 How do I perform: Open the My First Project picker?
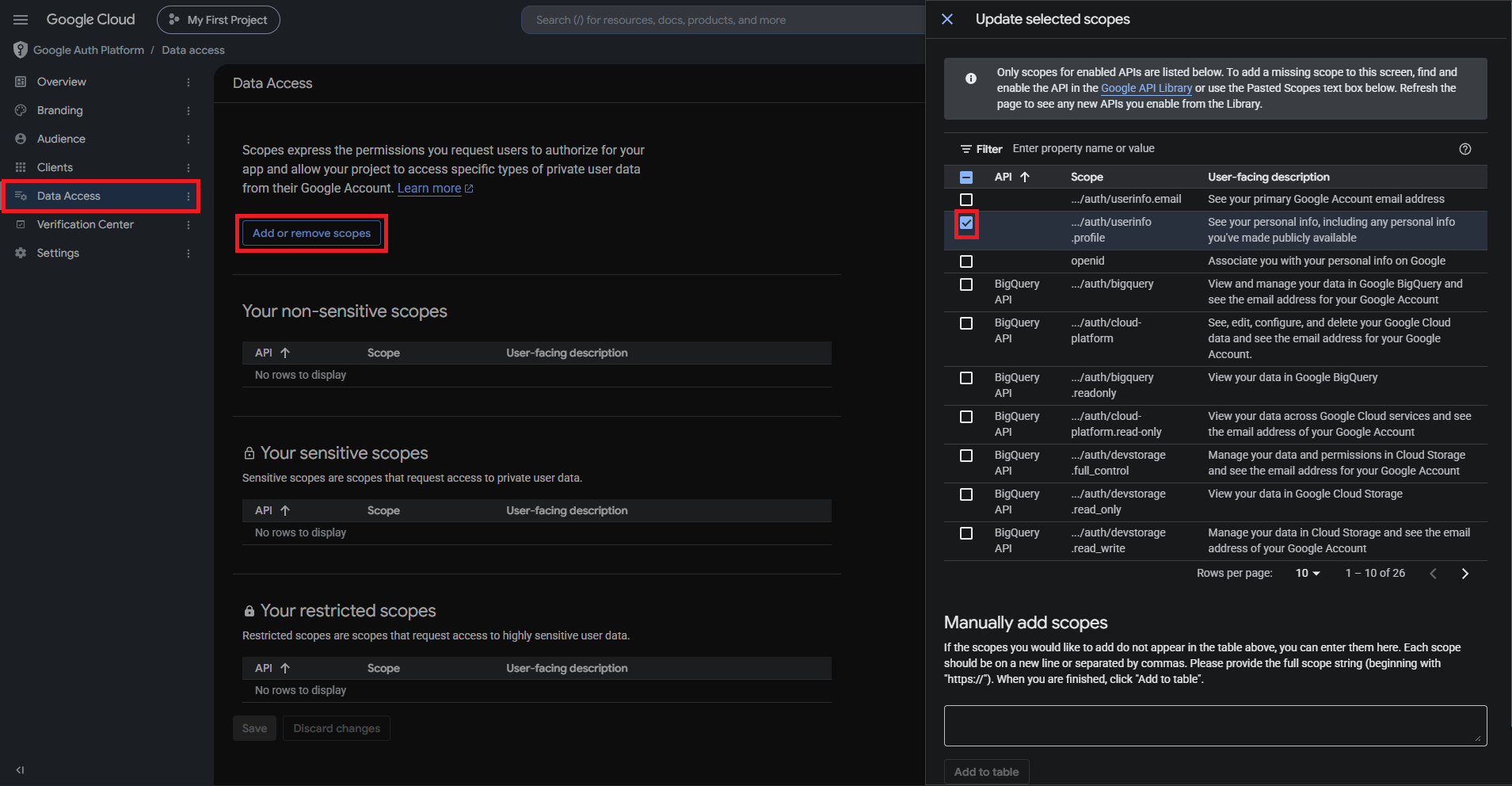[219, 20]
